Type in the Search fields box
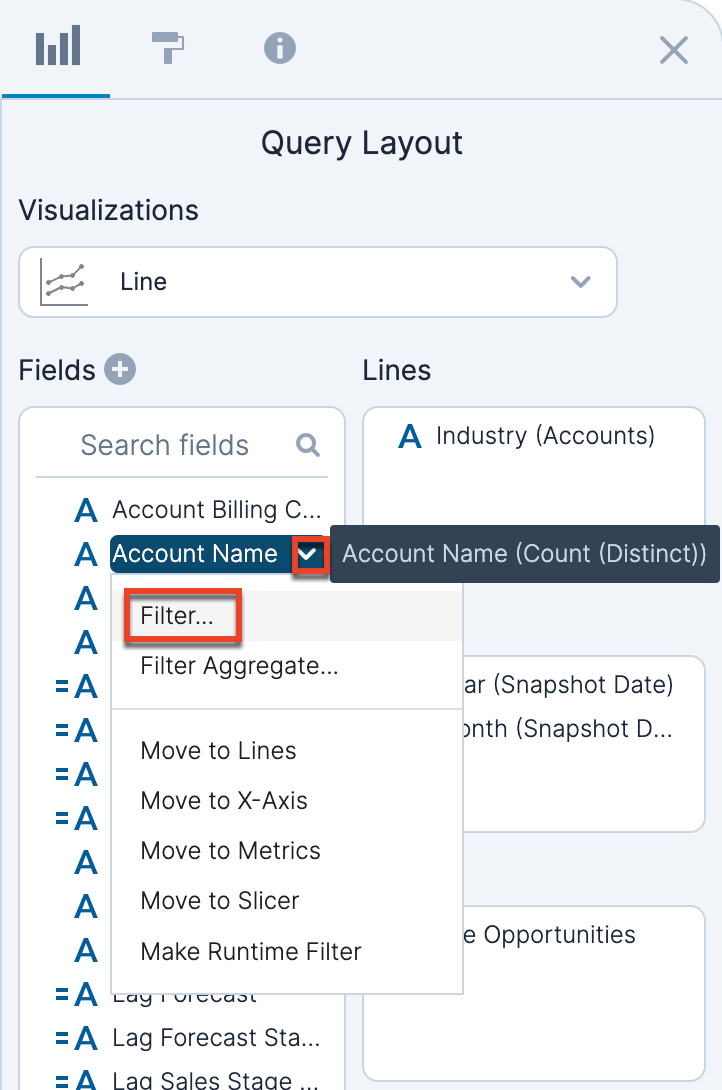Image resolution: width=722 pixels, height=1090 pixels. pyautogui.click(x=165, y=445)
